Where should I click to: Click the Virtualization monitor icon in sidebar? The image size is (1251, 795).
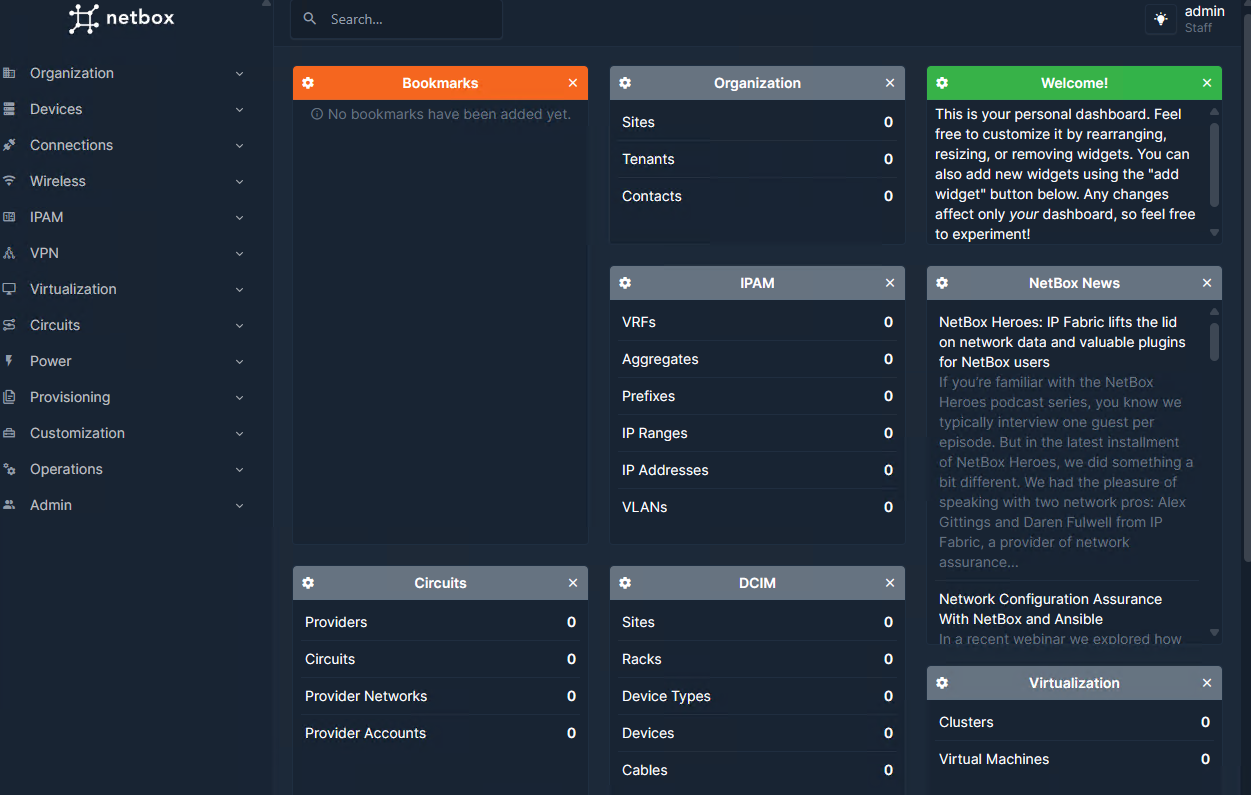coord(9,289)
